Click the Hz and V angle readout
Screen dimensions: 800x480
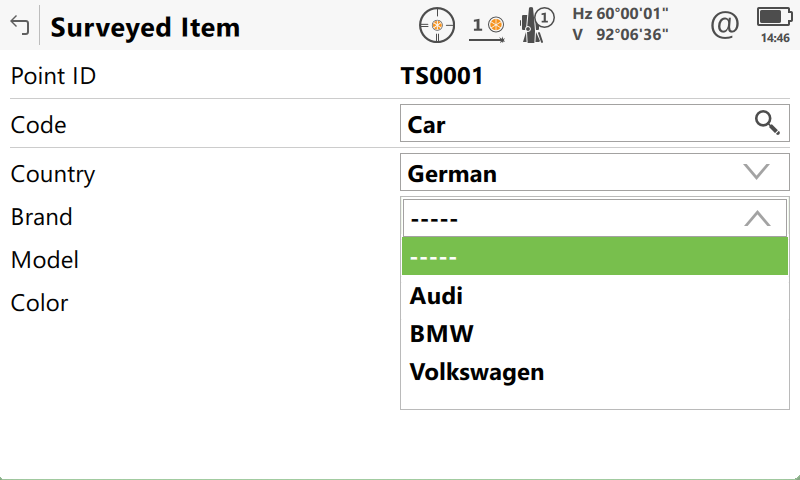[x=620, y=24]
